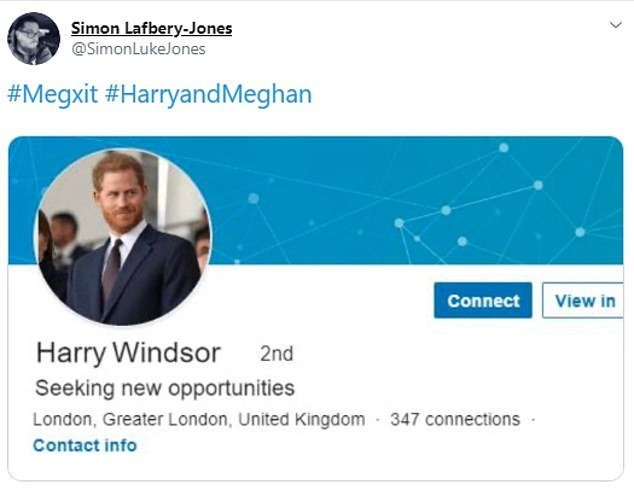
Task: Click the 2nd degree connection badge
Action: click(x=276, y=354)
